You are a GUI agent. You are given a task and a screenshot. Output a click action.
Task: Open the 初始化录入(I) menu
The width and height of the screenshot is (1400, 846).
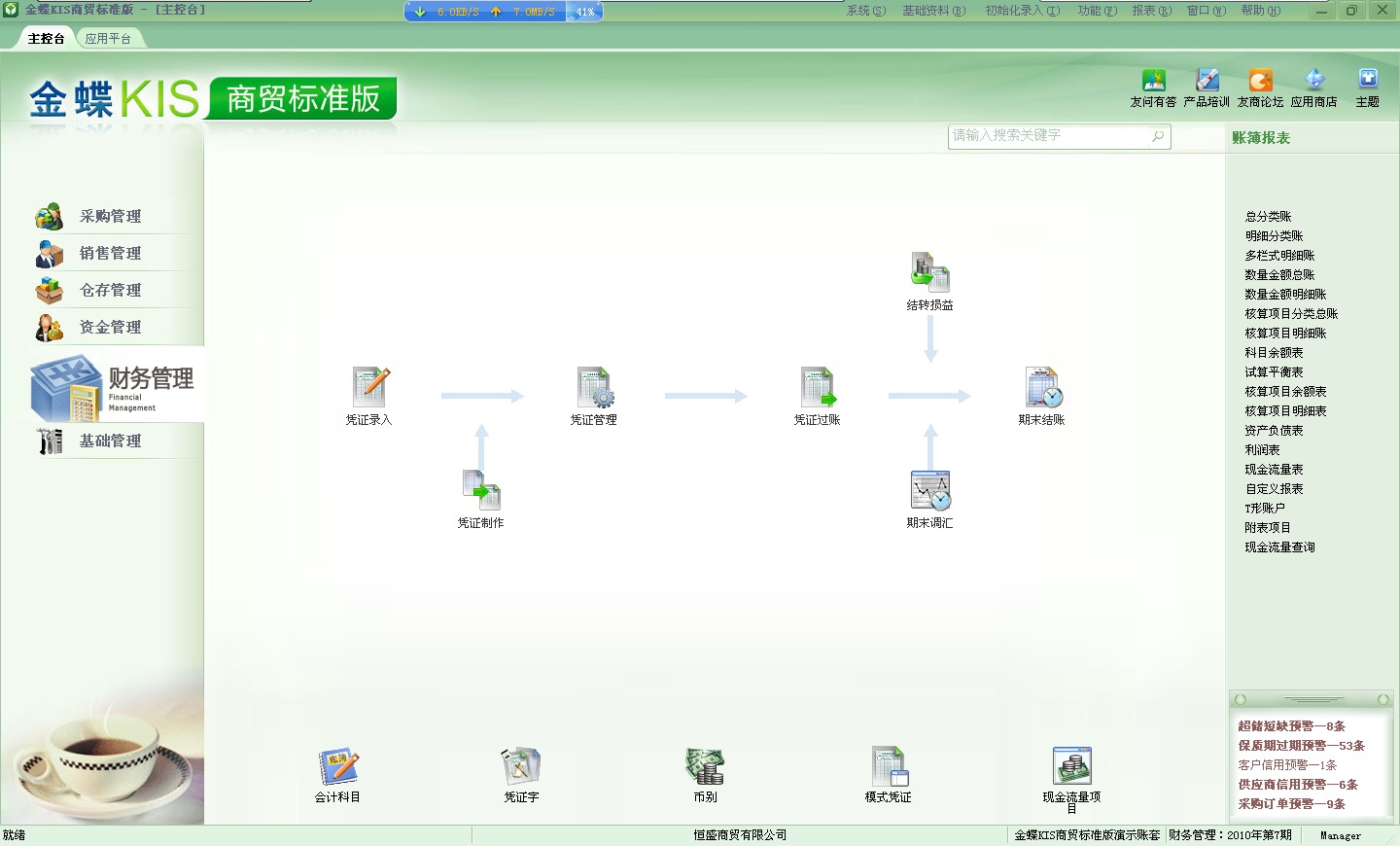[1023, 11]
